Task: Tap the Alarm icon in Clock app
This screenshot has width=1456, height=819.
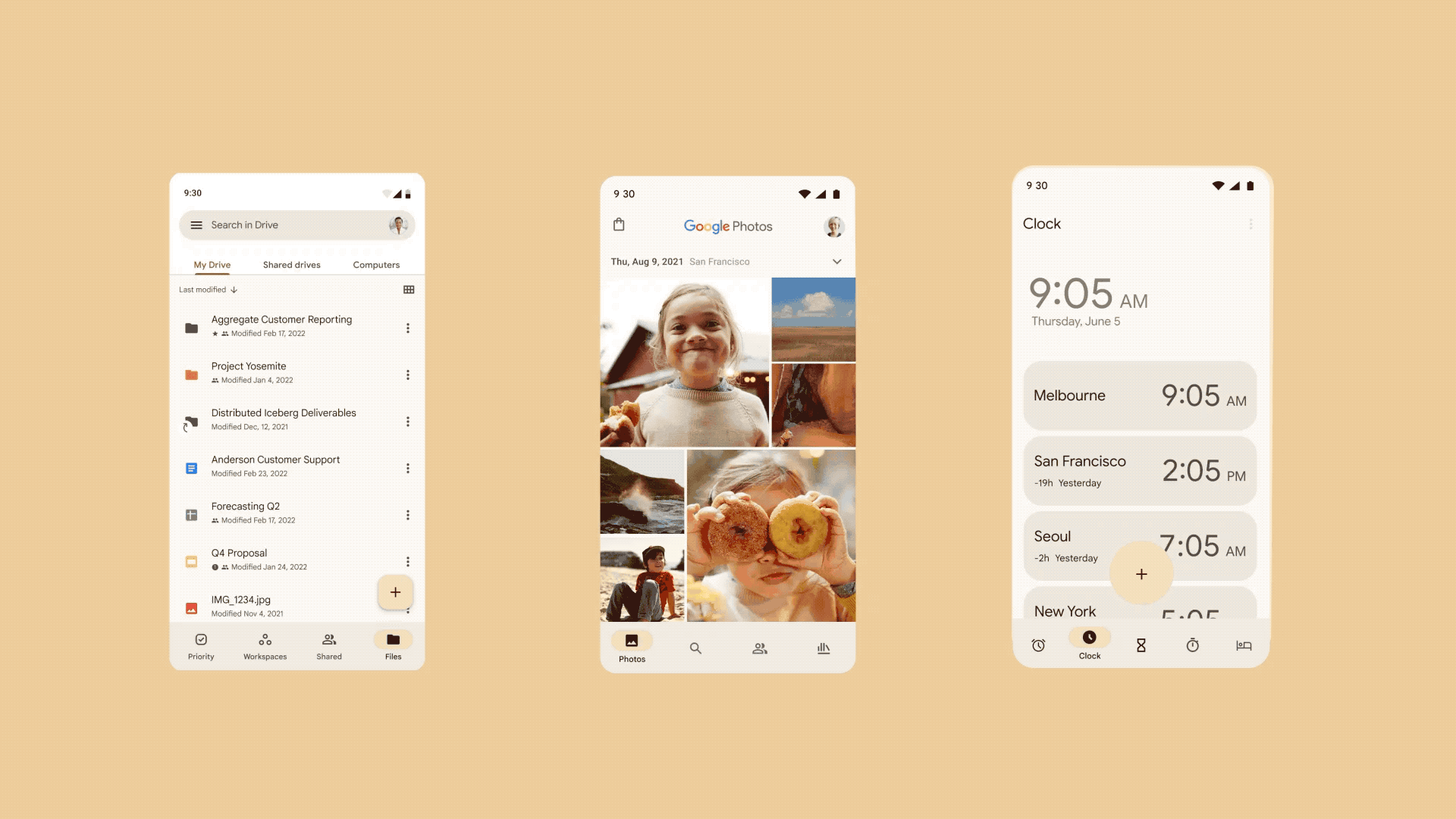Action: coord(1037,645)
